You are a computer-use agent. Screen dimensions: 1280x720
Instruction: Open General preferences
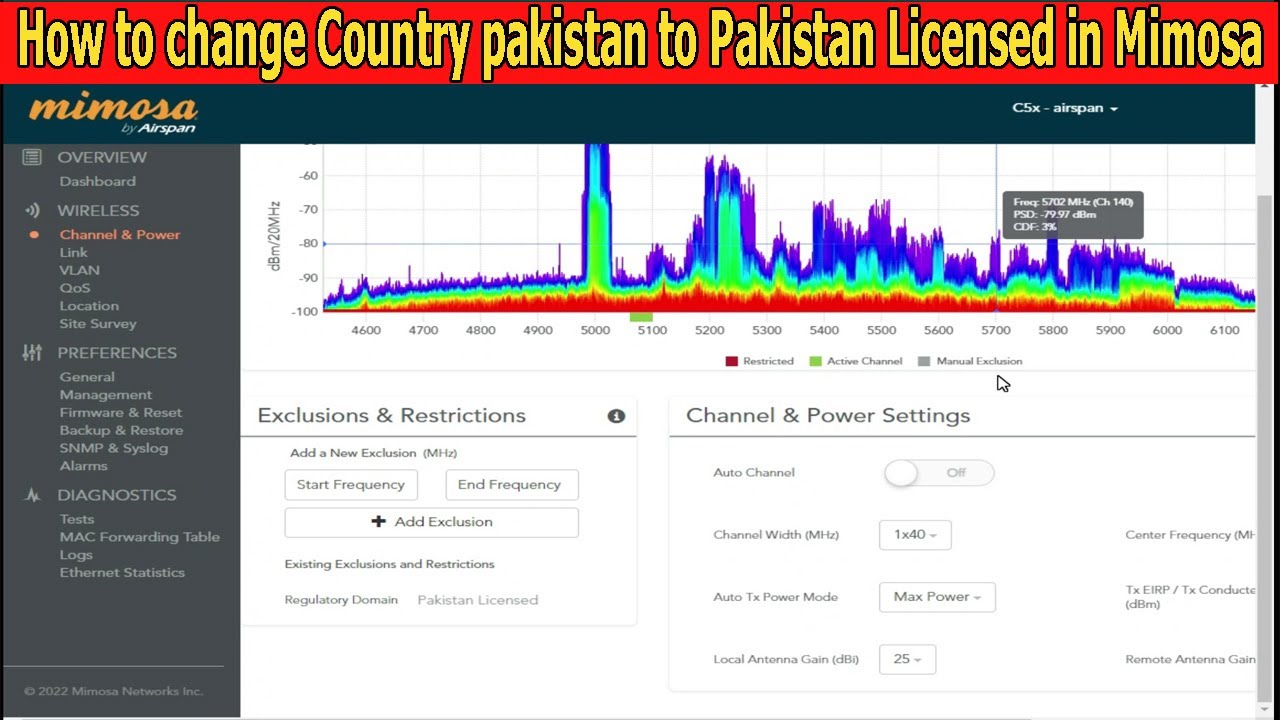click(x=87, y=377)
